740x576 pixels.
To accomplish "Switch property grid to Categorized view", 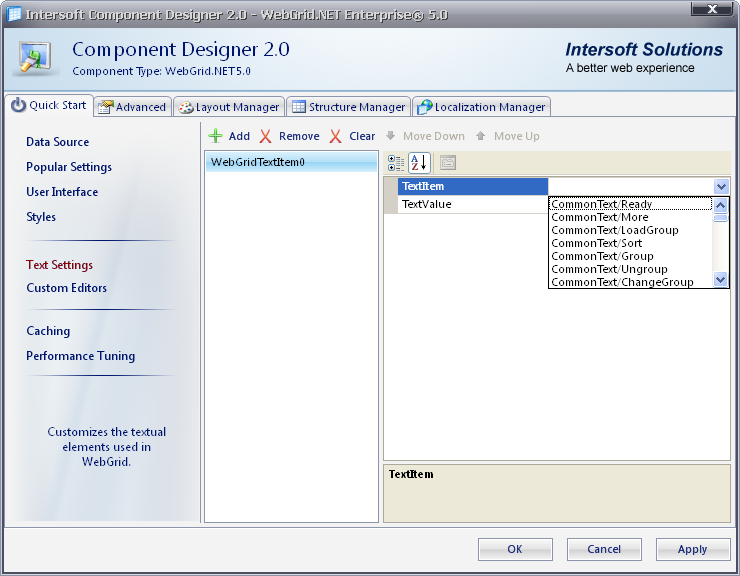I will (396, 163).
